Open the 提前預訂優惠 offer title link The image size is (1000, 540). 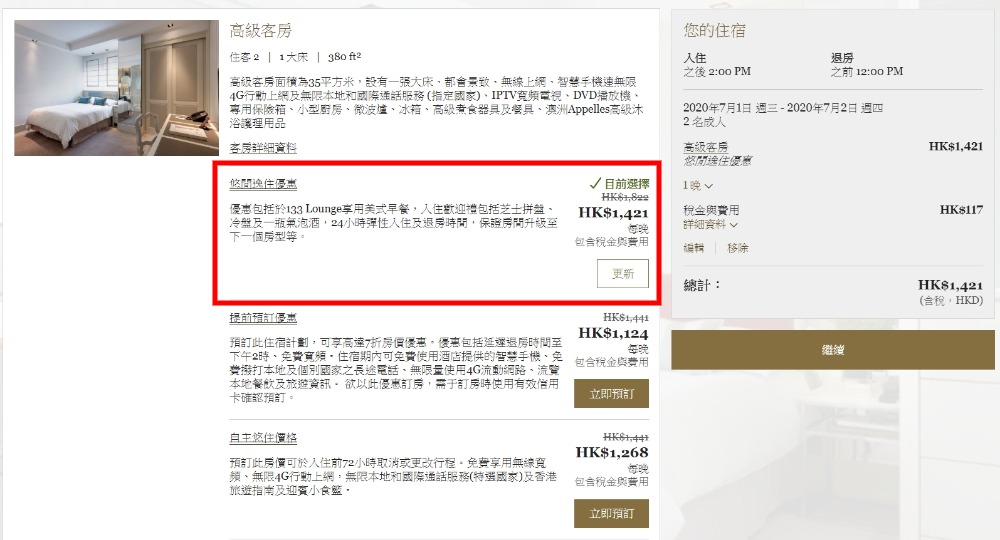(x=263, y=318)
